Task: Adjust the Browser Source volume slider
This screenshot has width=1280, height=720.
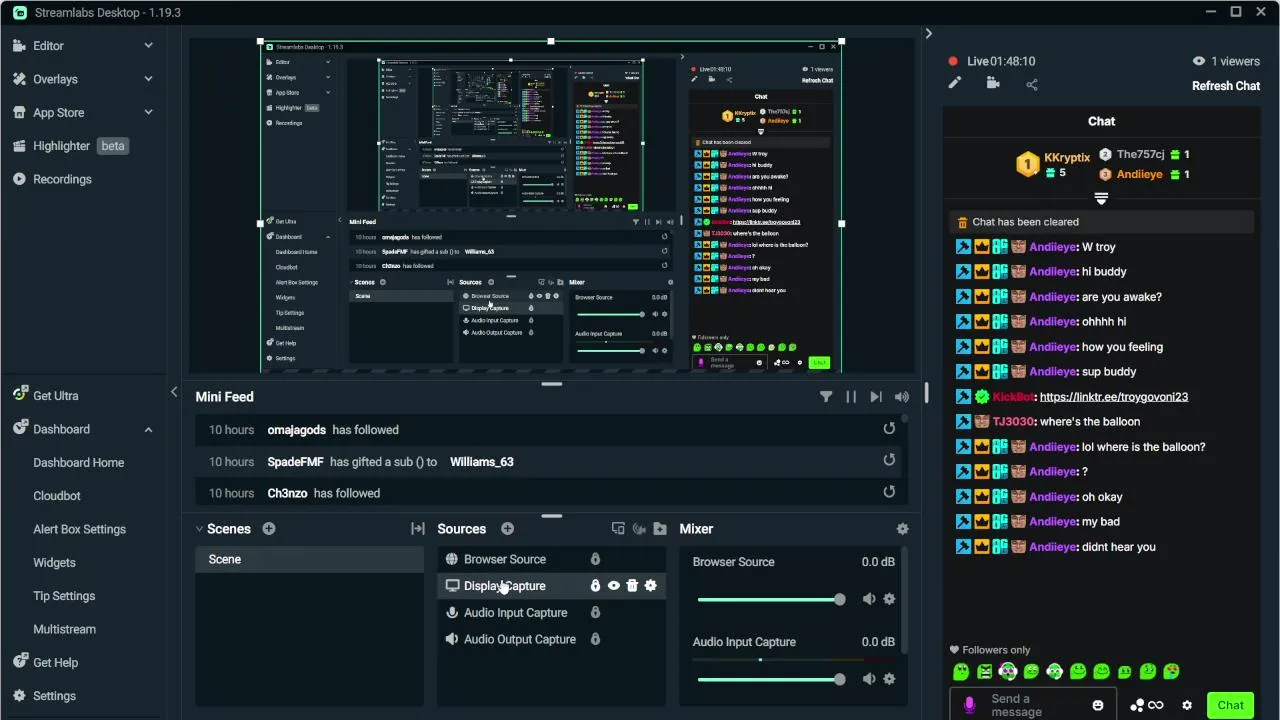Action: (x=771, y=599)
